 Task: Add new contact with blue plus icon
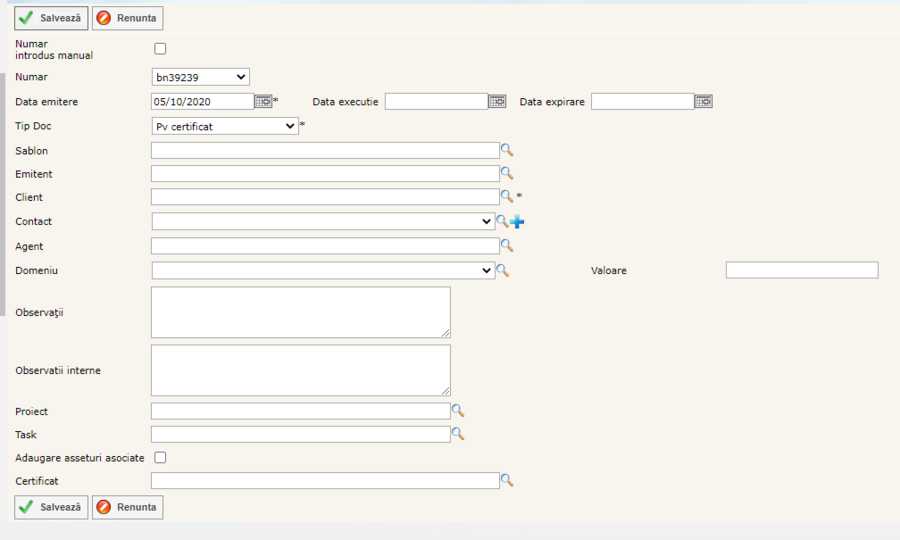(517, 221)
